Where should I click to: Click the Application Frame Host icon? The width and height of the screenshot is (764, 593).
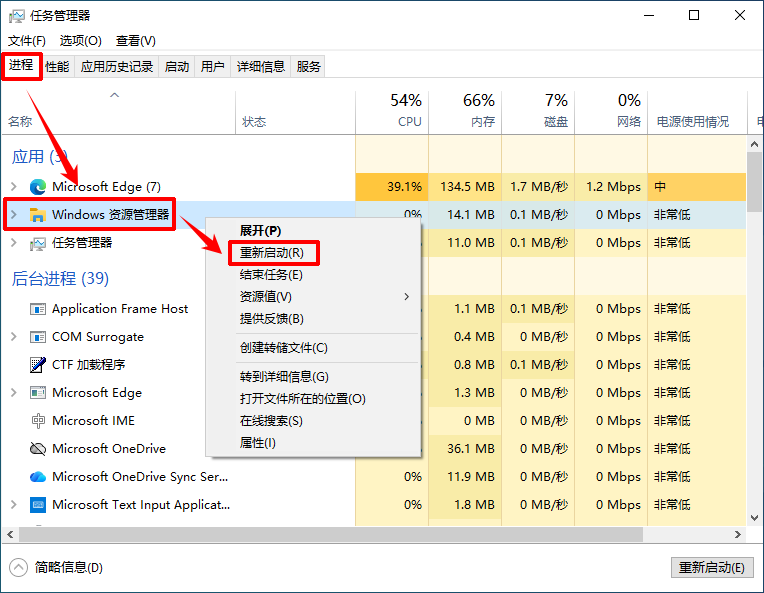38,309
